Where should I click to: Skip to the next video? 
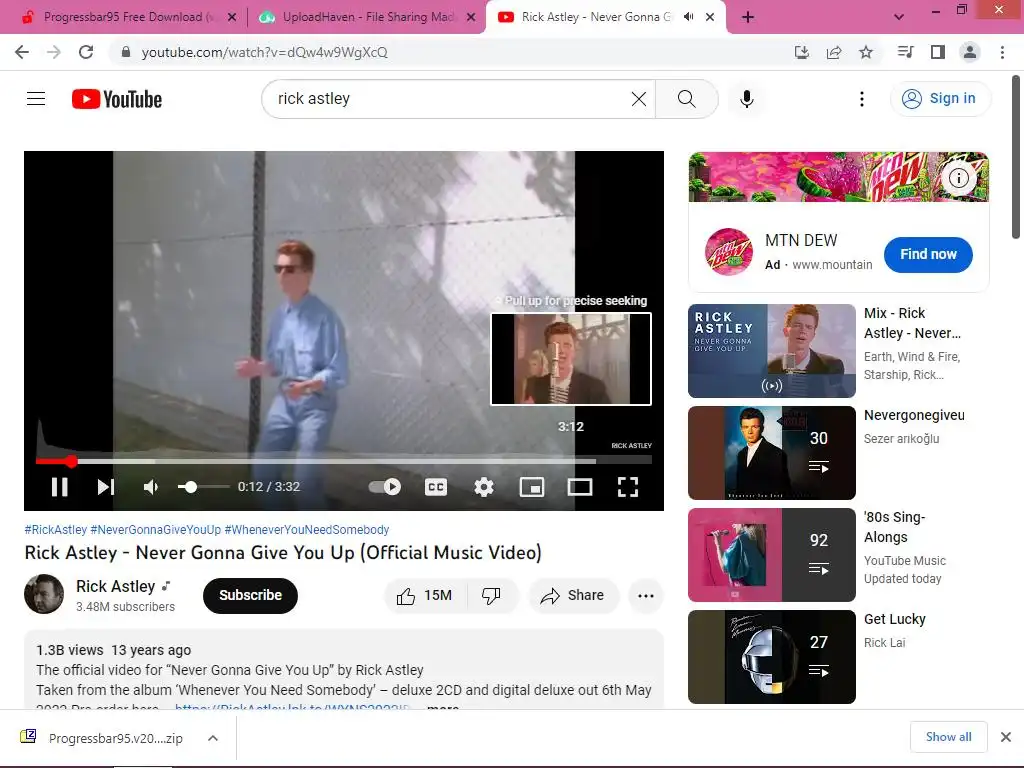coord(106,487)
